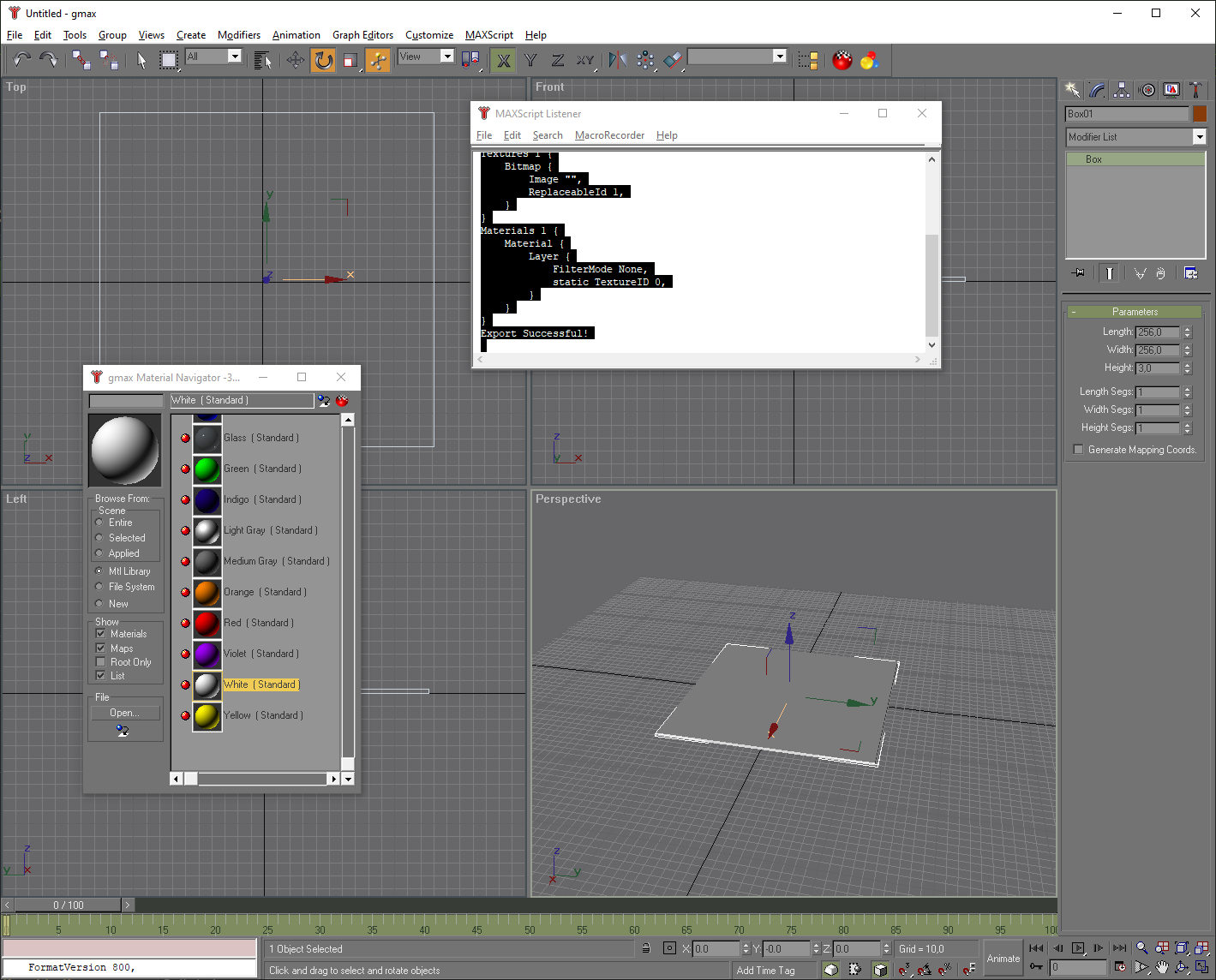Click the Width value field
The width and height of the screenshot is (1216, 980).
click(x=1159, y=350)
